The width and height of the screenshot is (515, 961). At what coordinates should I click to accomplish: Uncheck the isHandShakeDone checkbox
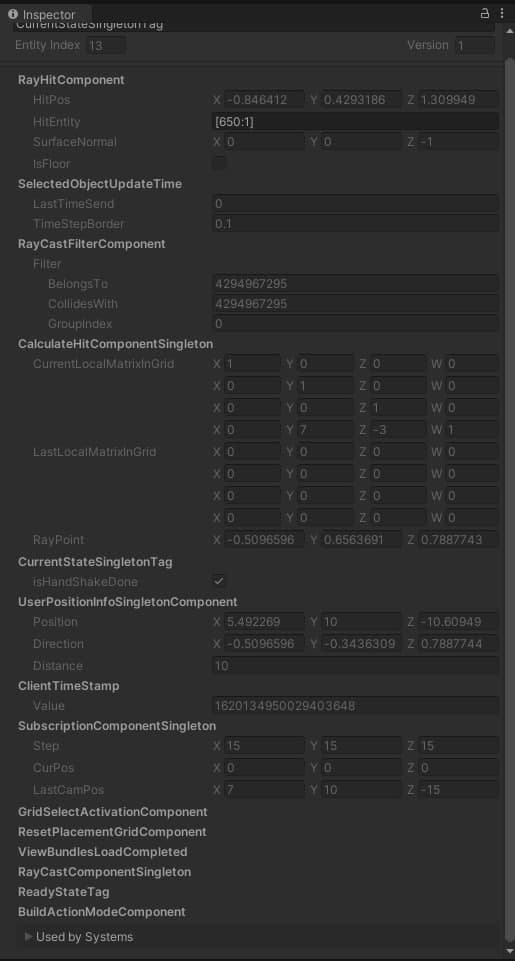click(219, 580)
